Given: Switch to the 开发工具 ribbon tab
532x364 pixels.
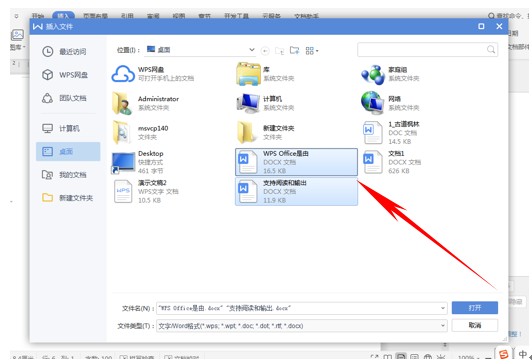Looking at the screenshot, I should [x=236, y=16].
